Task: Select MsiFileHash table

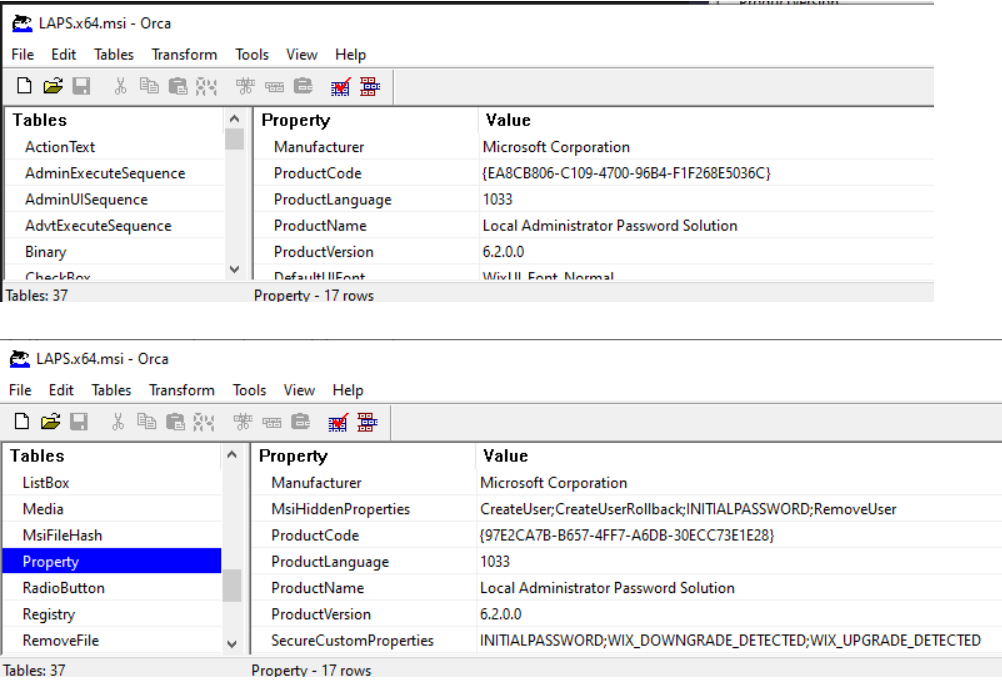Action: [62, 535]
